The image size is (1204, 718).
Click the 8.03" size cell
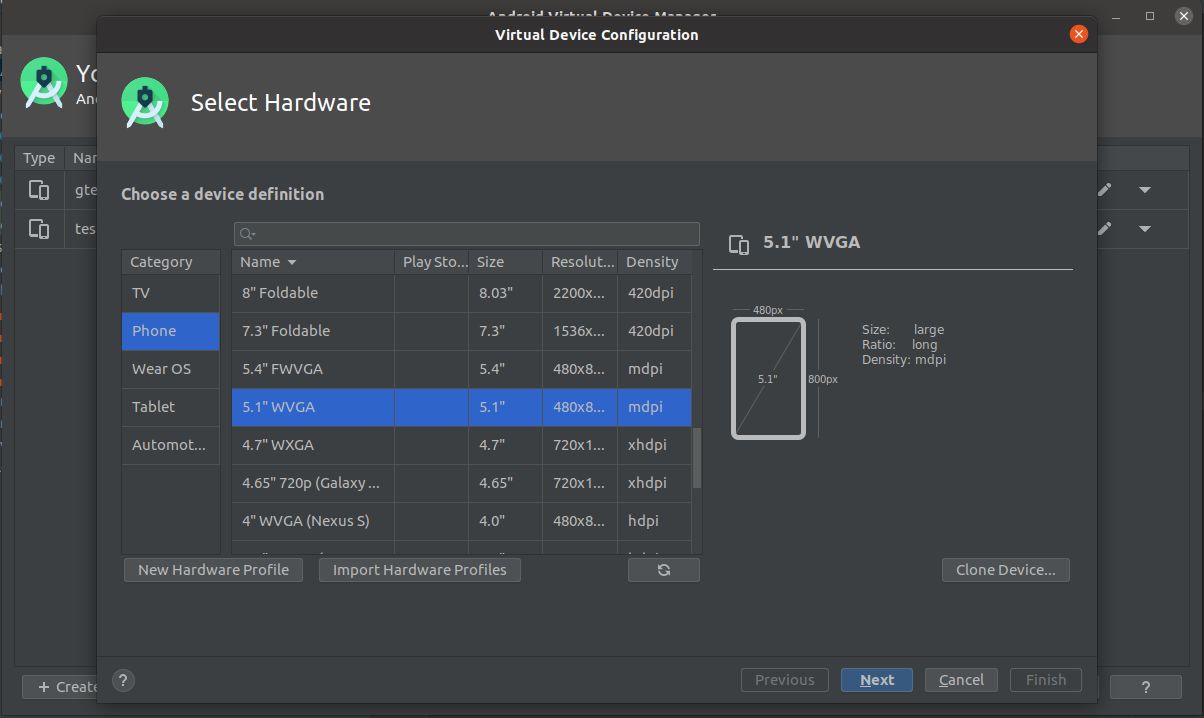click(x=505, y=293)
